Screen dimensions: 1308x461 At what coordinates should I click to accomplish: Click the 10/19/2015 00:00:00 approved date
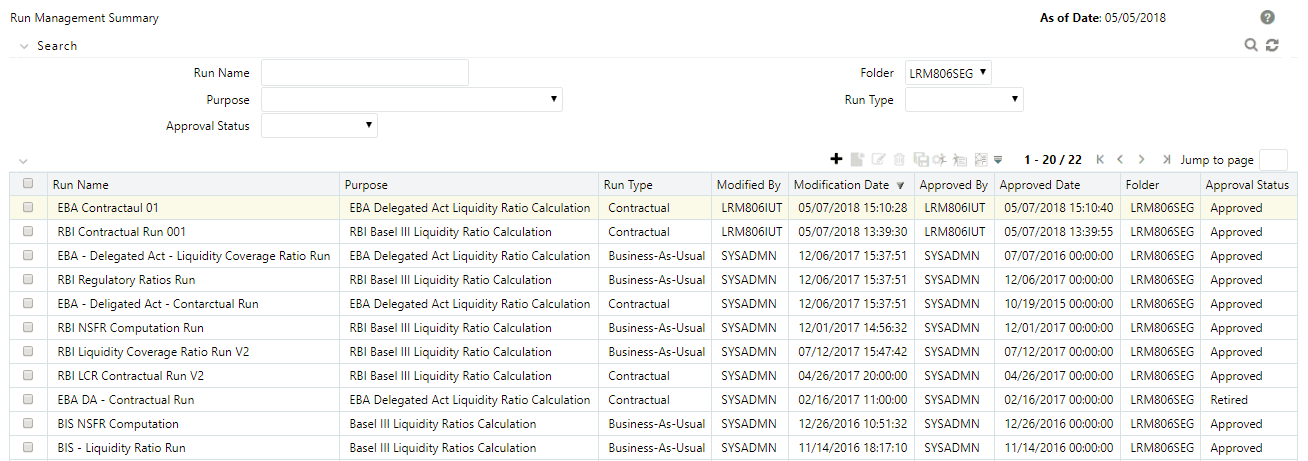click(1059, 304)
